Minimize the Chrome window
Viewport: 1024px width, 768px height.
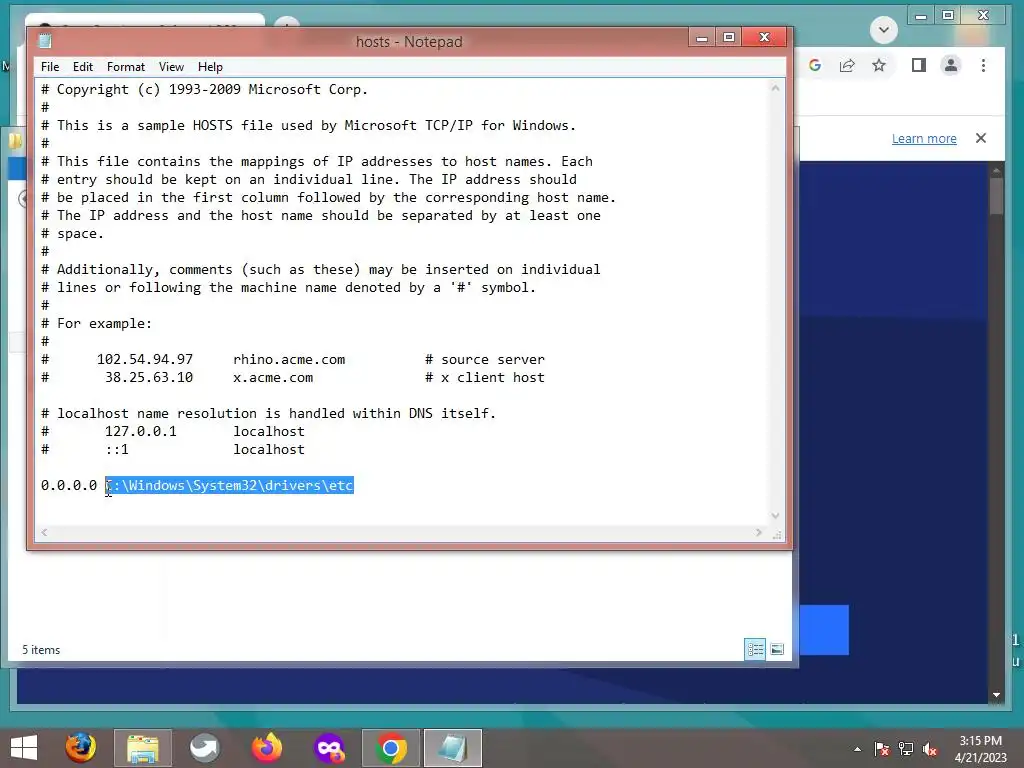point(921,16)
